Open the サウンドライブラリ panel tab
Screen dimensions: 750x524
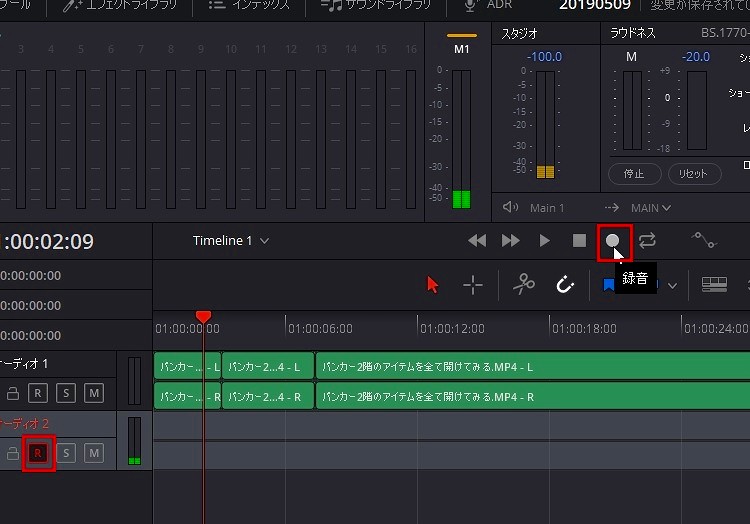(x=377, y=5)
